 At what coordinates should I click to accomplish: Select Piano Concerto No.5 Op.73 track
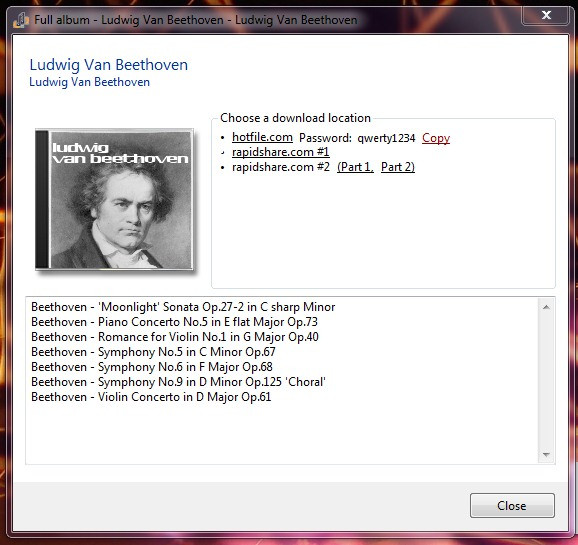pos(174,322)
